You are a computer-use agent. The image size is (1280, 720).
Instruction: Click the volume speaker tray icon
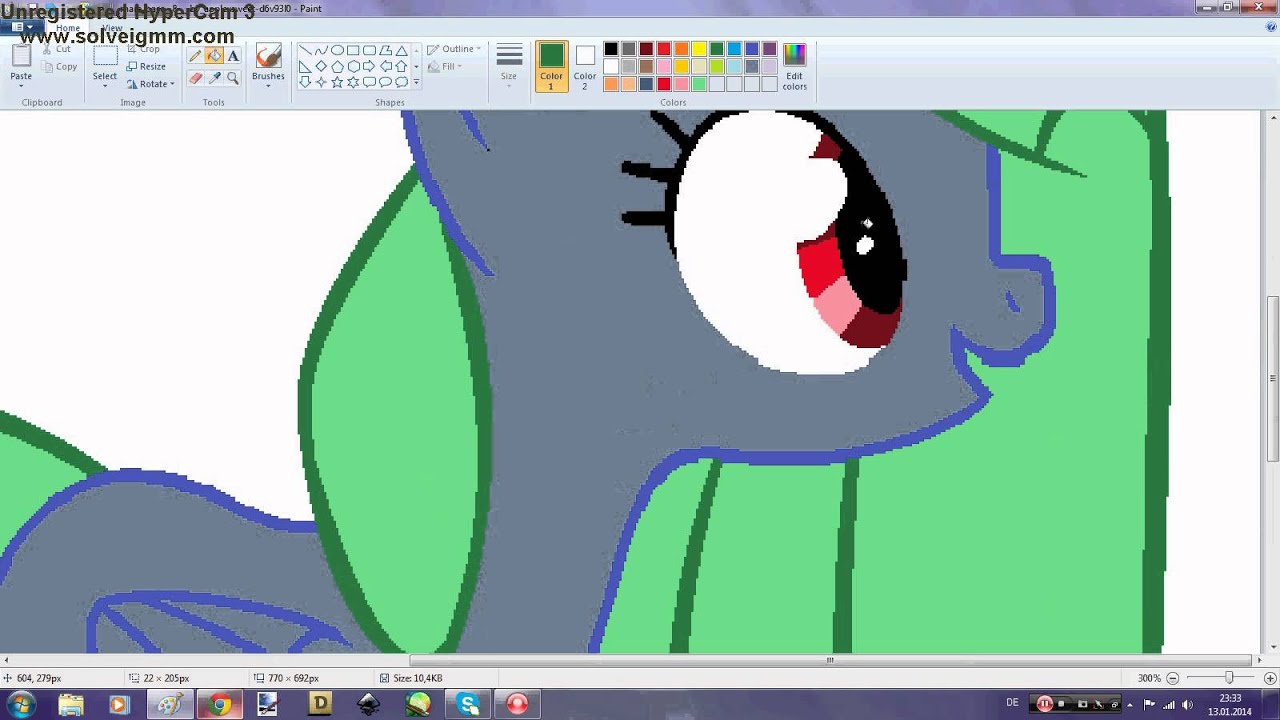click(1188, 705)
